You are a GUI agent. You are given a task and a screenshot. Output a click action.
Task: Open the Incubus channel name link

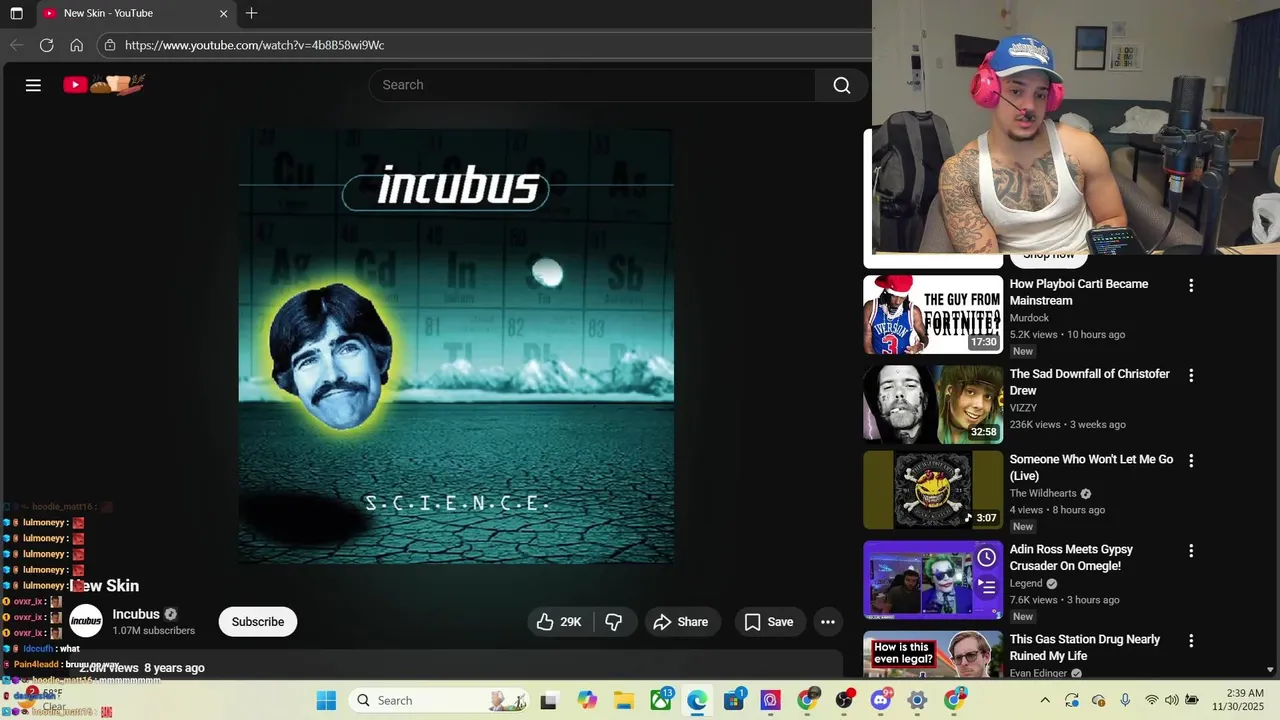[x=136, y=614]
